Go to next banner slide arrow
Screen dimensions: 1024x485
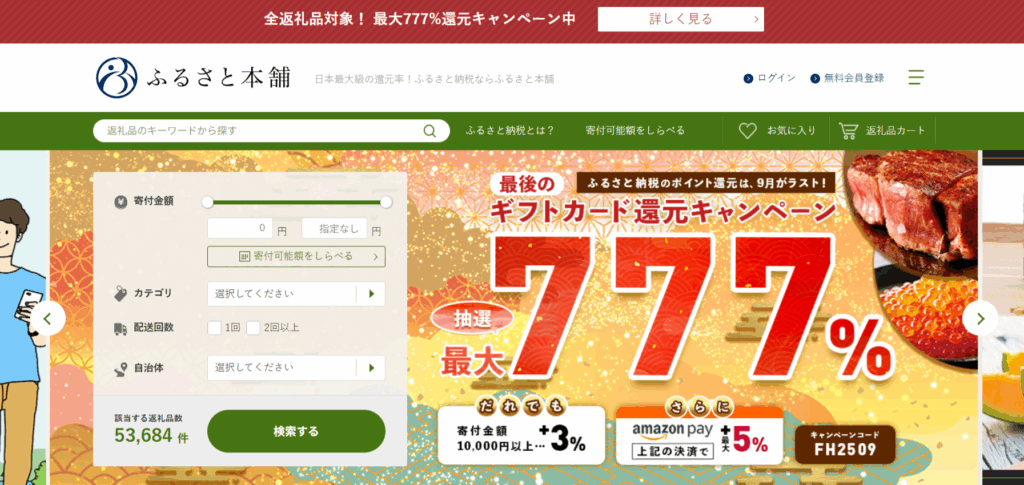[980, 319]
